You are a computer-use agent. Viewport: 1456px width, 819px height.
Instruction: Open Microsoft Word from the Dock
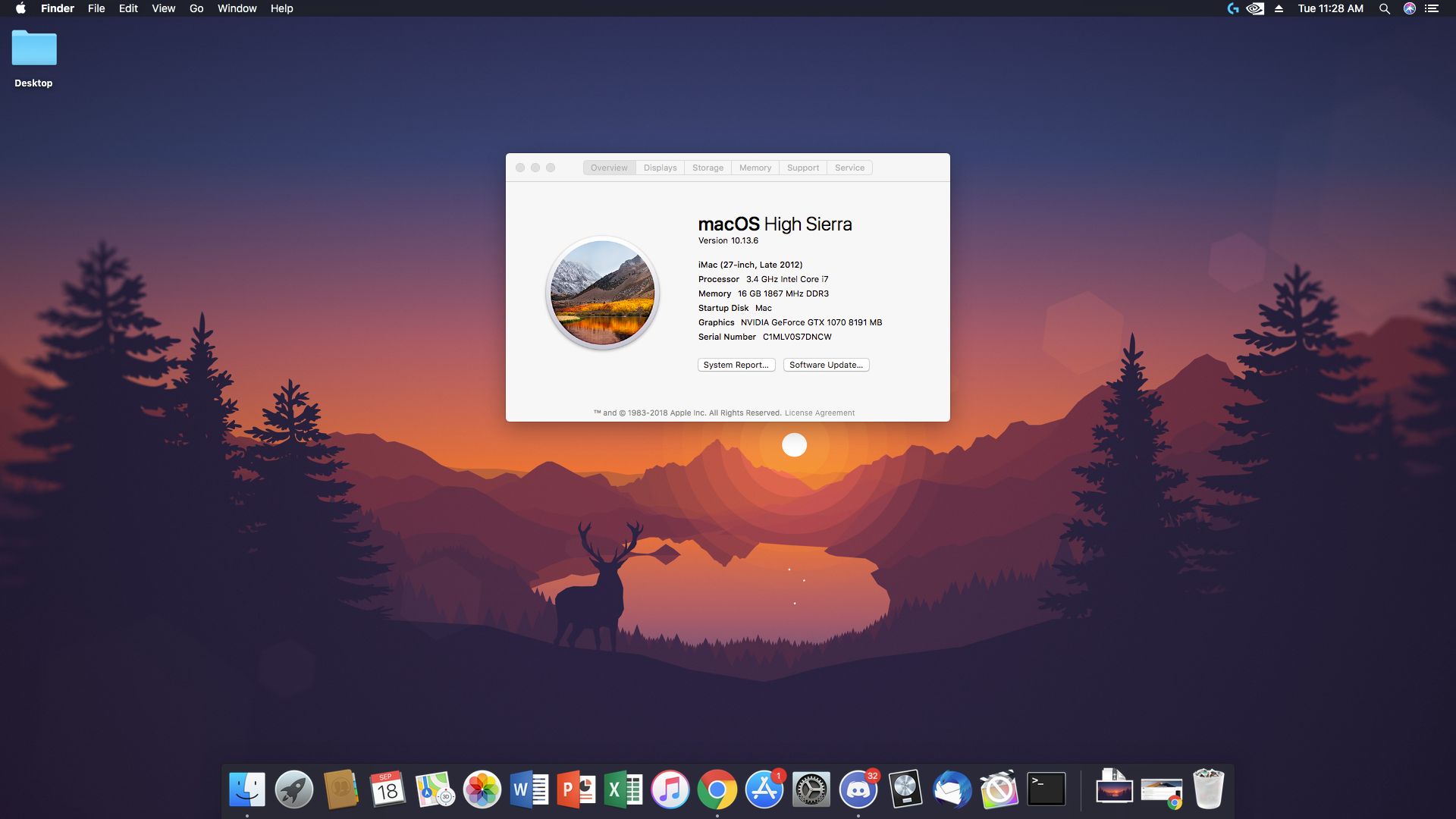pyautogui.click(x=529, y=789)
